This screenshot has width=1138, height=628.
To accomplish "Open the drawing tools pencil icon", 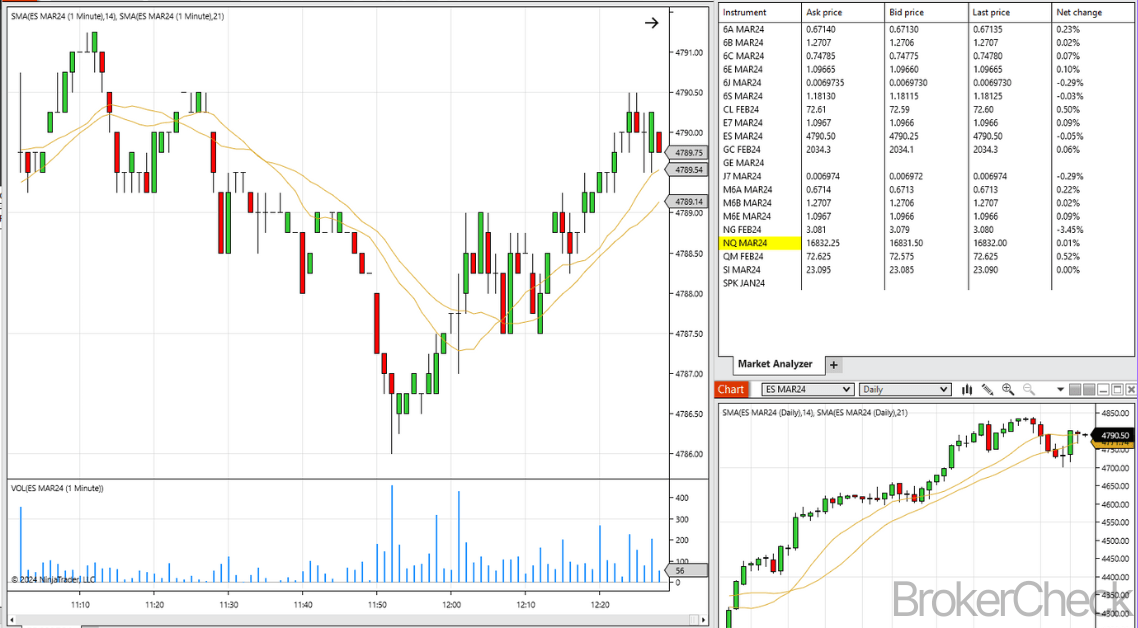I will click(987, 390).
